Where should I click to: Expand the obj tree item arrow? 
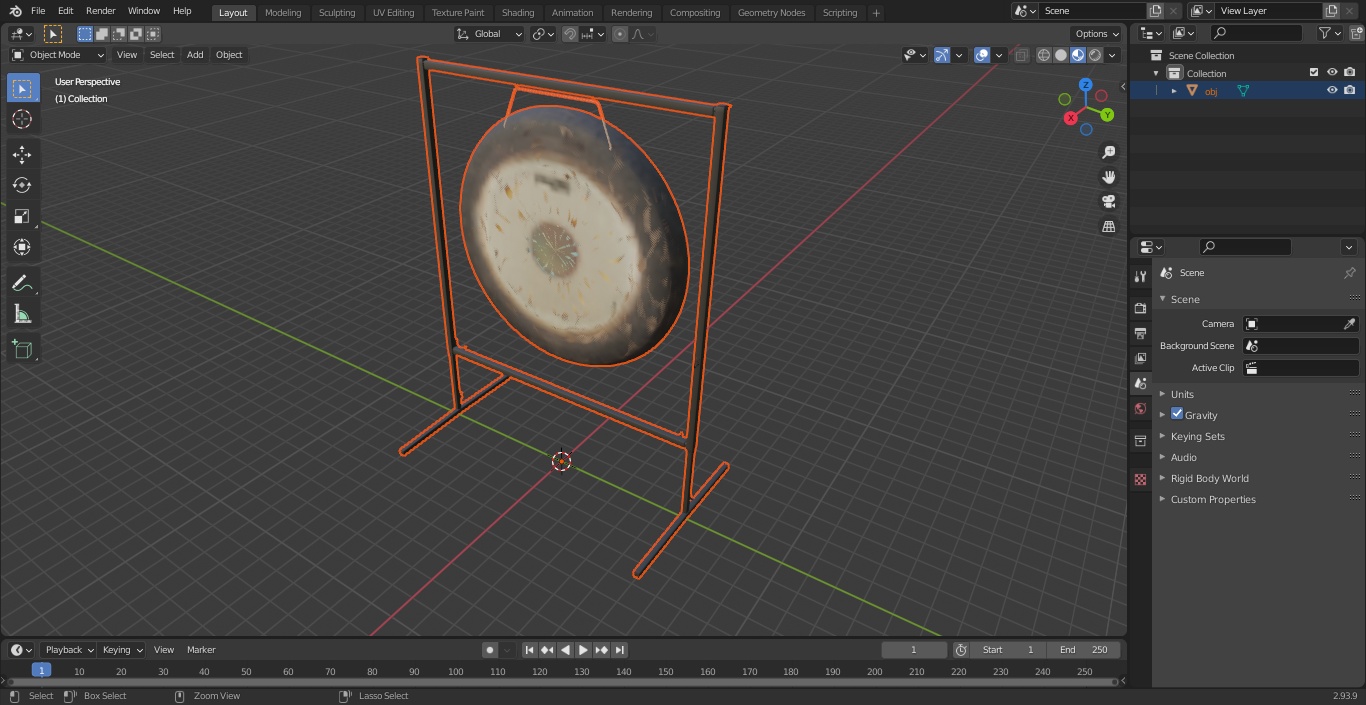point(1174,91)
